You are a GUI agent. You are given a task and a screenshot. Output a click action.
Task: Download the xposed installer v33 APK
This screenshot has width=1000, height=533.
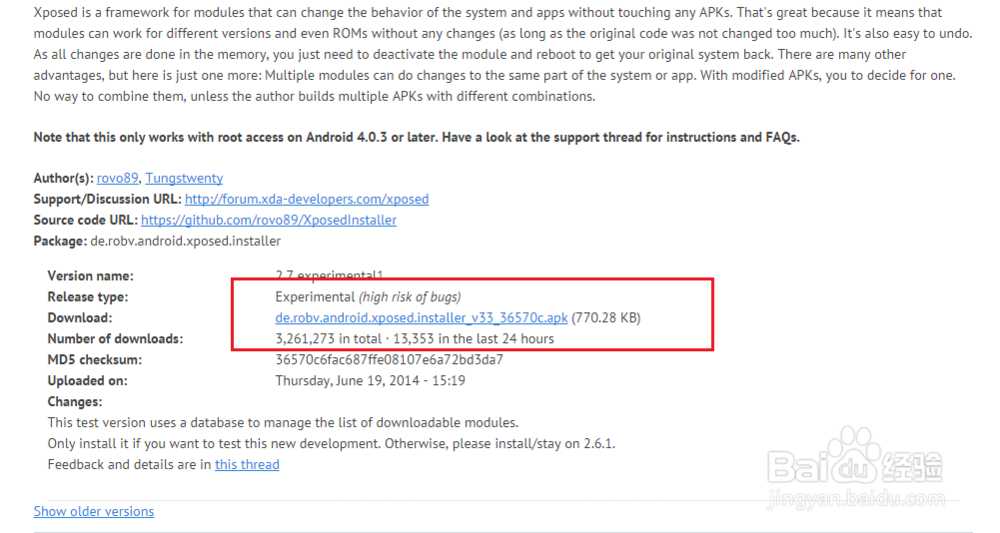(421, 318)
